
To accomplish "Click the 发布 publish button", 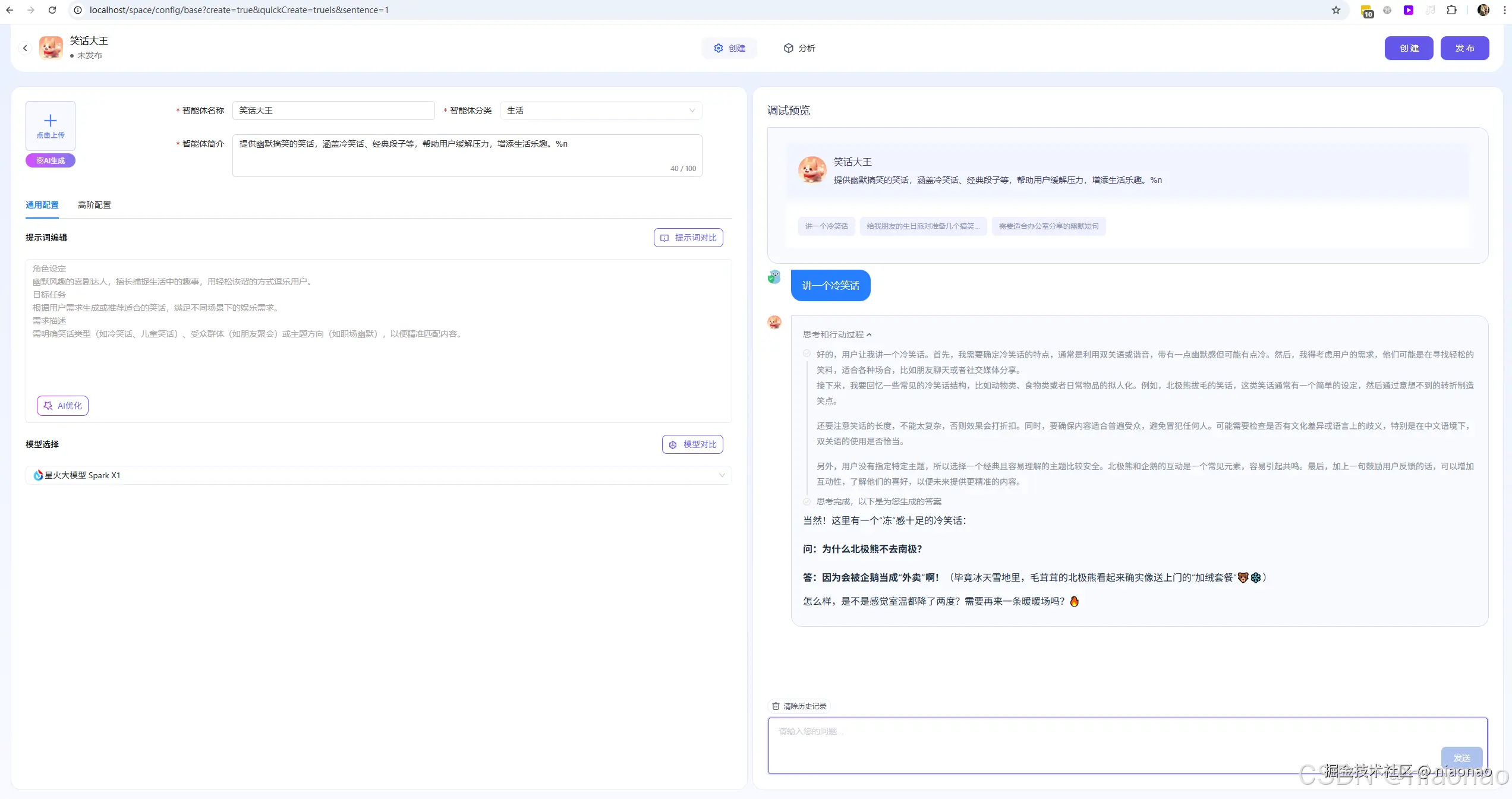I will tap(1464, 48).
